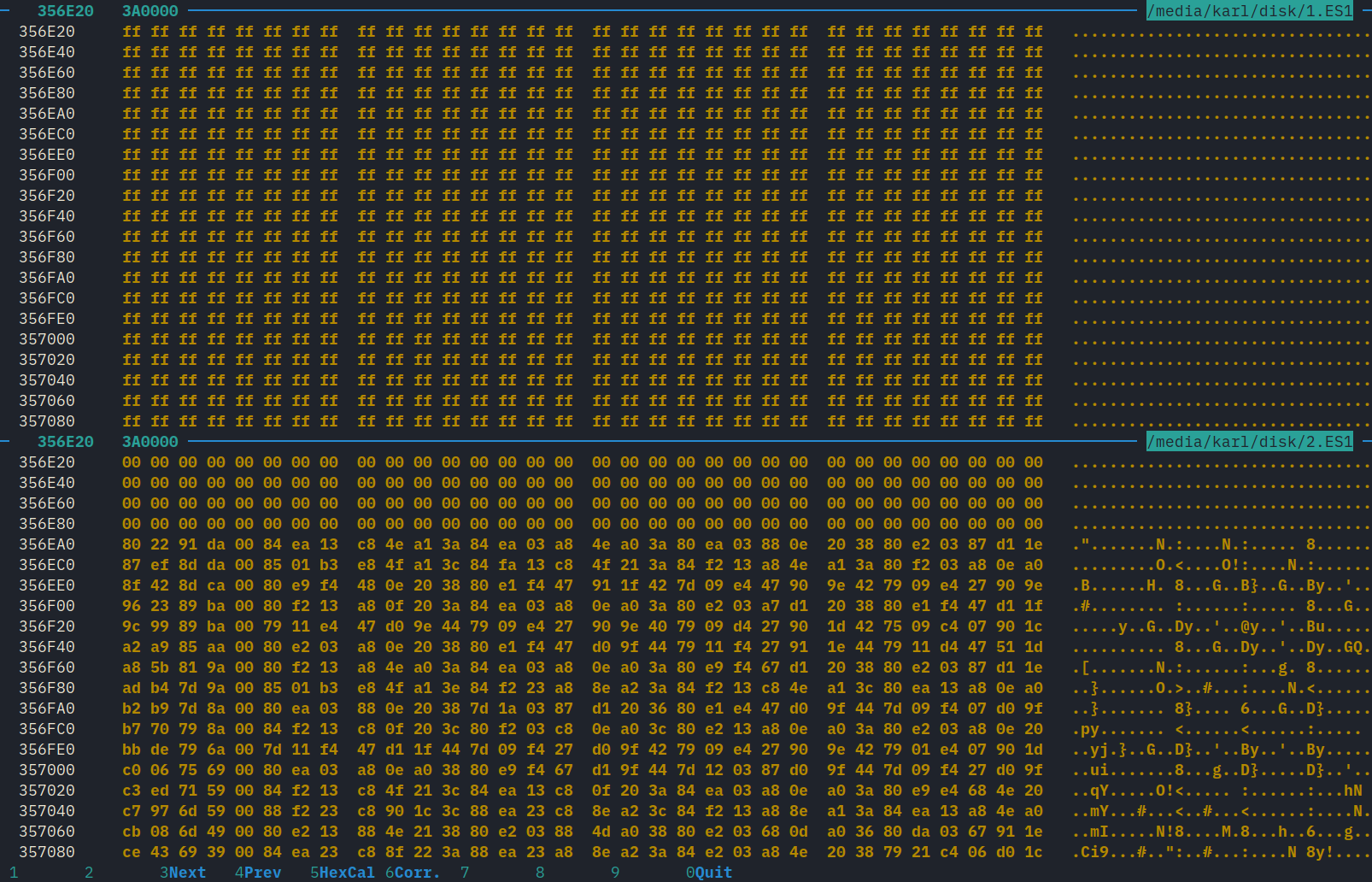1372x882 pixels.
Task: Select row offset 356E60 in the 2.ES1 pane
Action: (47, 503)
